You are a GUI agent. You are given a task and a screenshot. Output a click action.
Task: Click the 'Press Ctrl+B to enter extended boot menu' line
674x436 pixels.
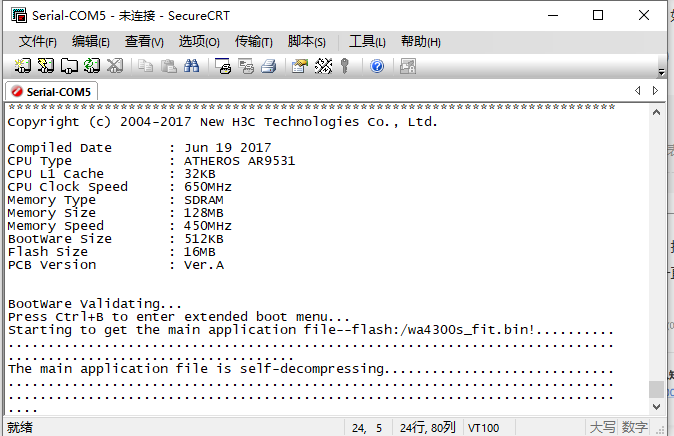179,317
